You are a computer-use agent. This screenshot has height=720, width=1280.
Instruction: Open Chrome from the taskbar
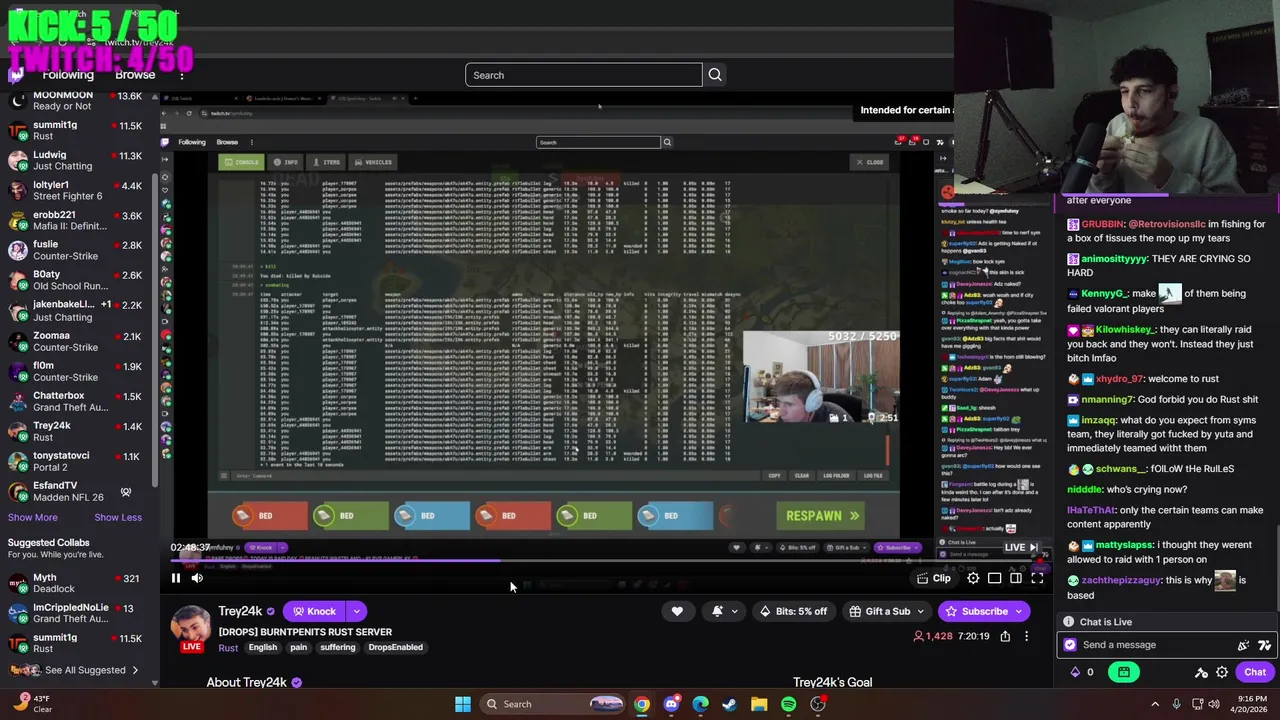(x=641, y=704)
